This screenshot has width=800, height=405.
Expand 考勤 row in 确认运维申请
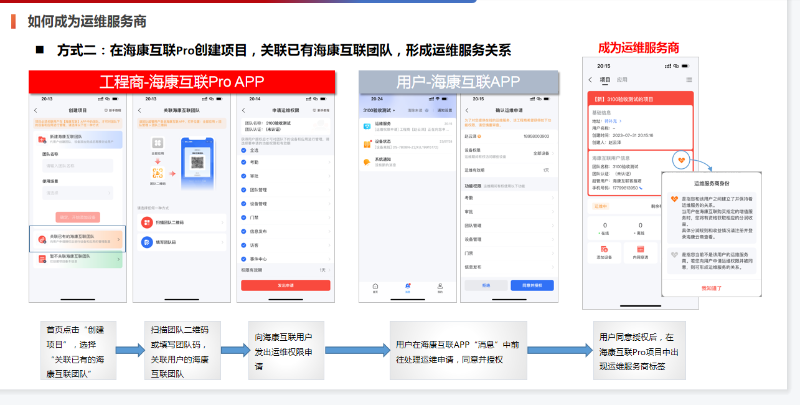coord(509,198)
